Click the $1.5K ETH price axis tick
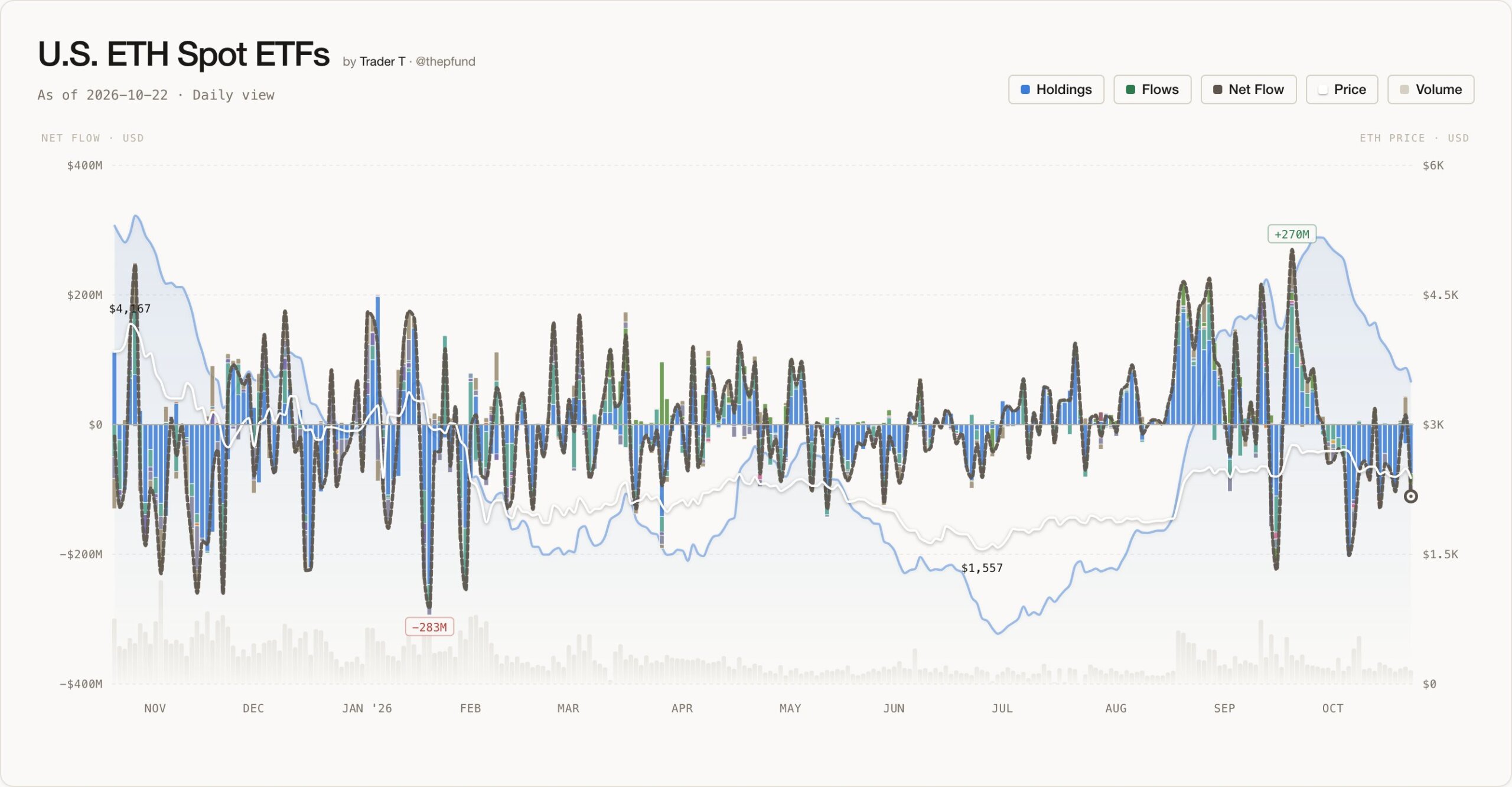1512x787 pixels. click(1440, 554)
